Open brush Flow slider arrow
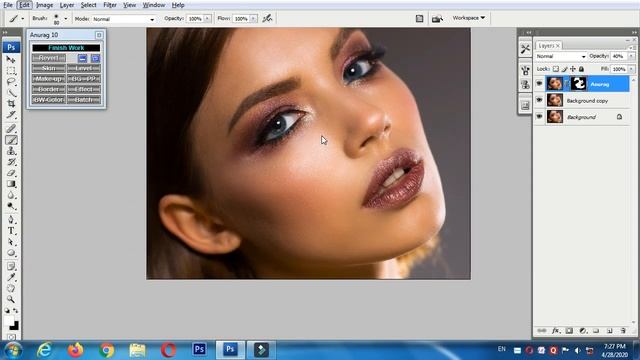Screen dimensions: 640x360 coord(253,18)
